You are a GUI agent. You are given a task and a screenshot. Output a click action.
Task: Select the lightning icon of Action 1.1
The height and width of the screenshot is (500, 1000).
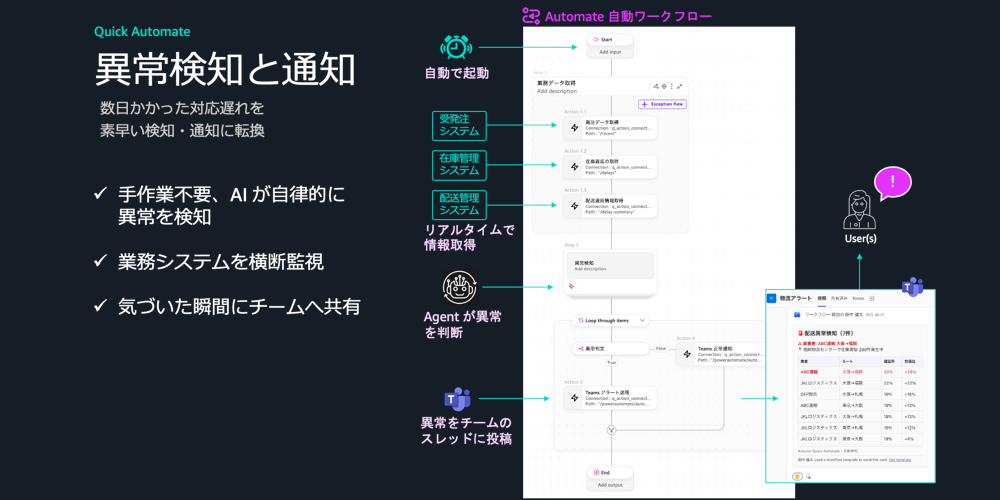point(575,128)
